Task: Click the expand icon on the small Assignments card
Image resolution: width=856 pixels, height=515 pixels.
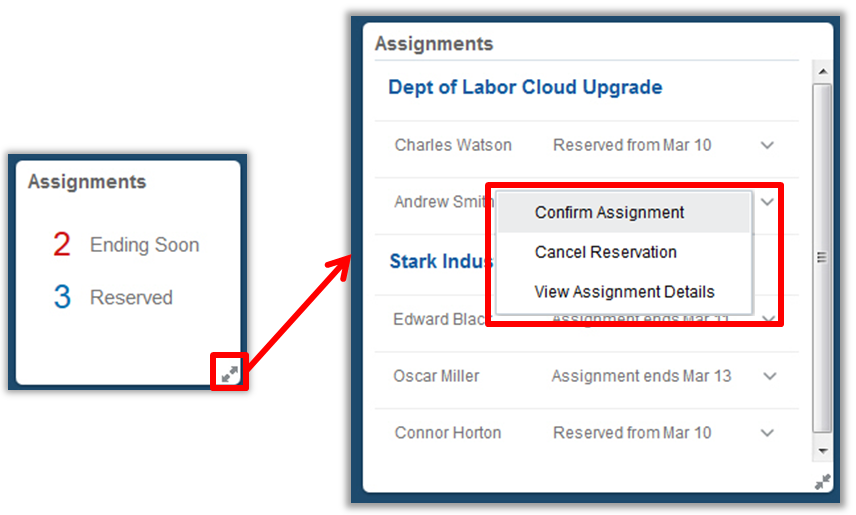Action: click(230, 374)
